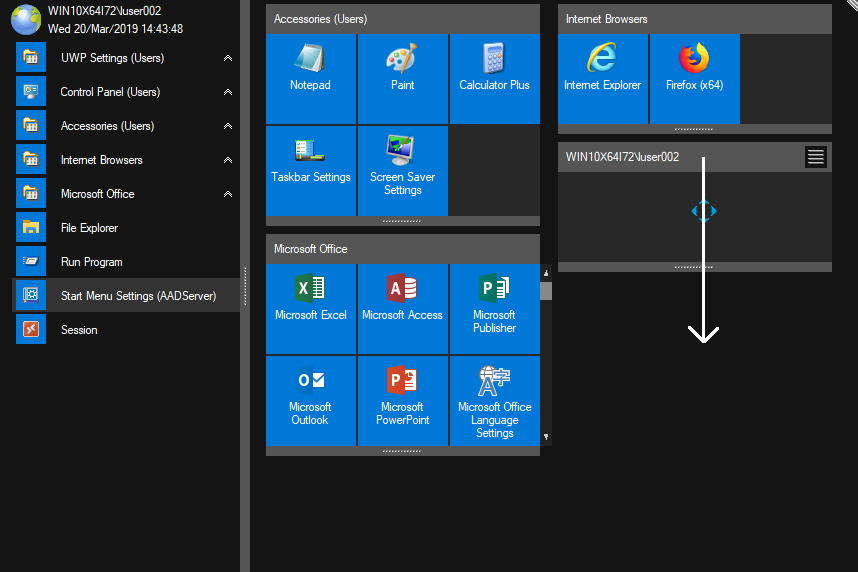Click the move handle in empty tile group
This screenshot has width=858, height=572.
point(704,211)
